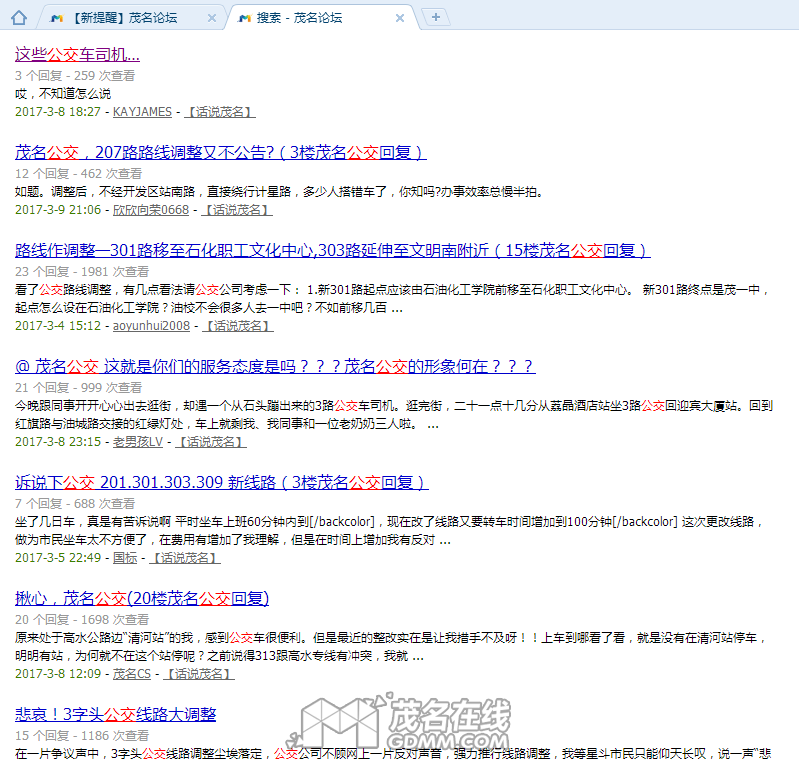
Task: Open thread about 301路移至石化职工文化中心
Action: click(333, 250)
